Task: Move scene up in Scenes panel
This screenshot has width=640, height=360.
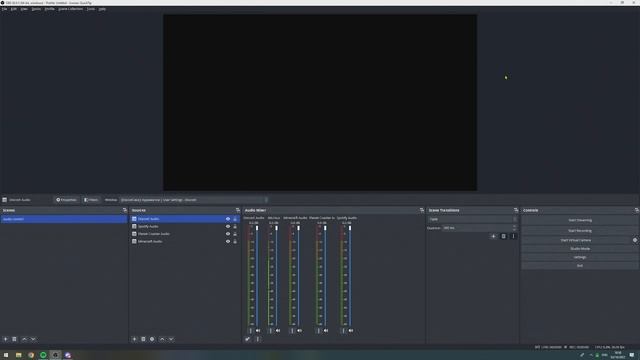Action: 24,339
